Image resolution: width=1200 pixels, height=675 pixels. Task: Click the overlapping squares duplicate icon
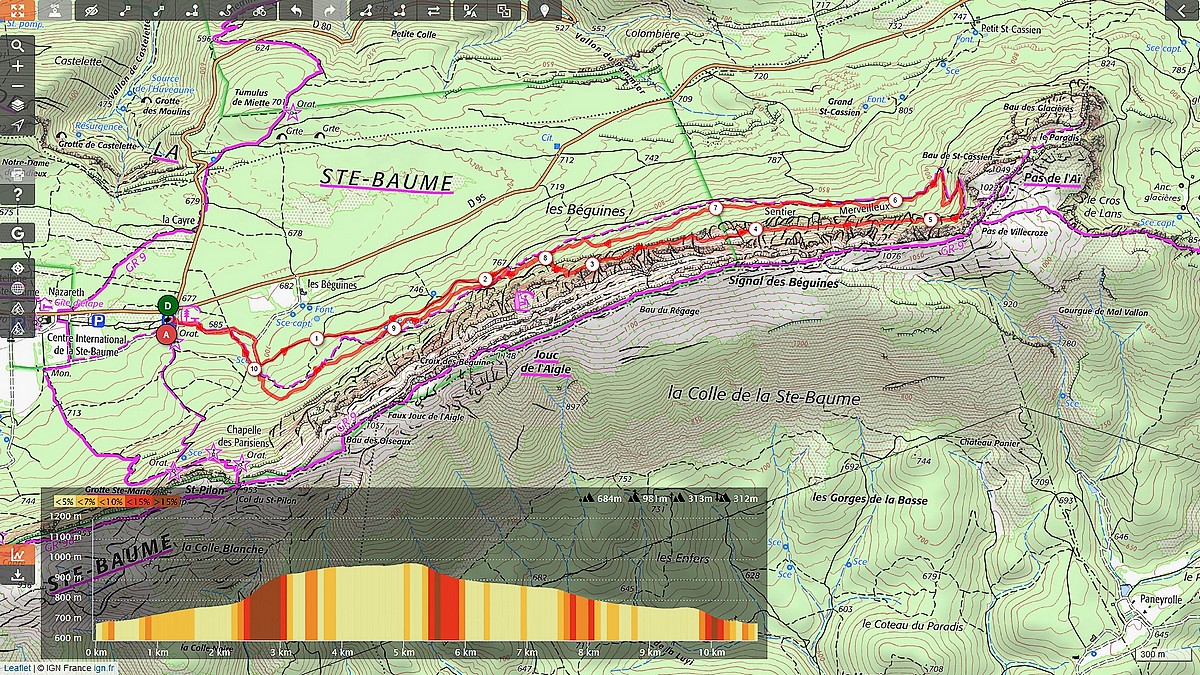click(502, 10)
